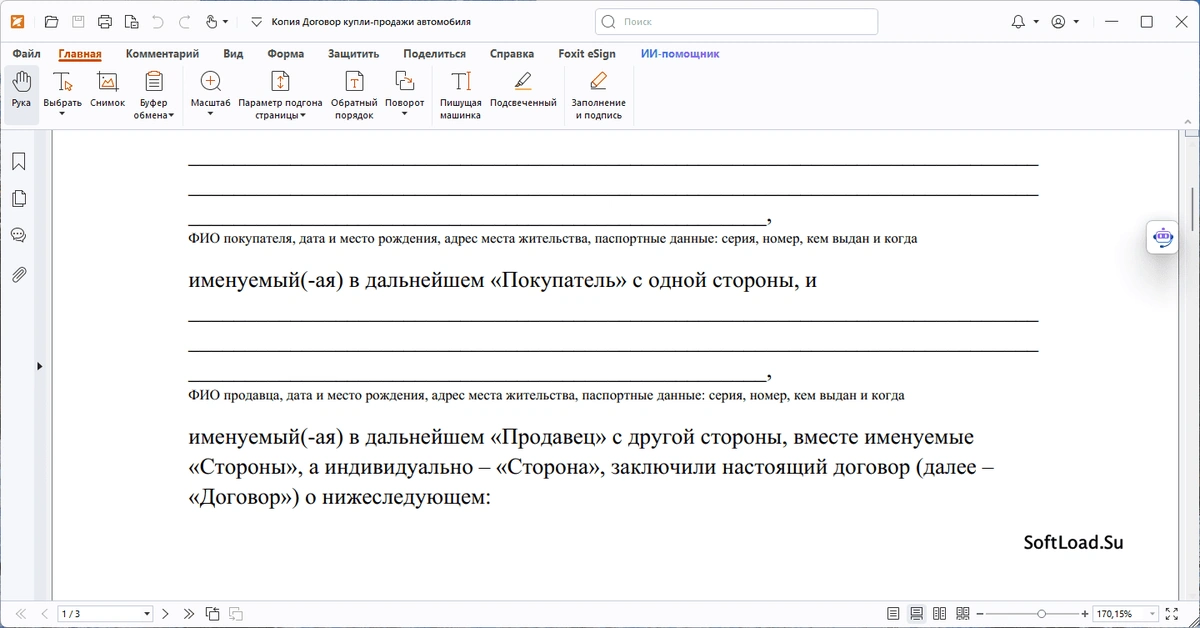Screen dimensions: 1200x628
Task: Print the document with the printer icon
Action: [104, 21]
